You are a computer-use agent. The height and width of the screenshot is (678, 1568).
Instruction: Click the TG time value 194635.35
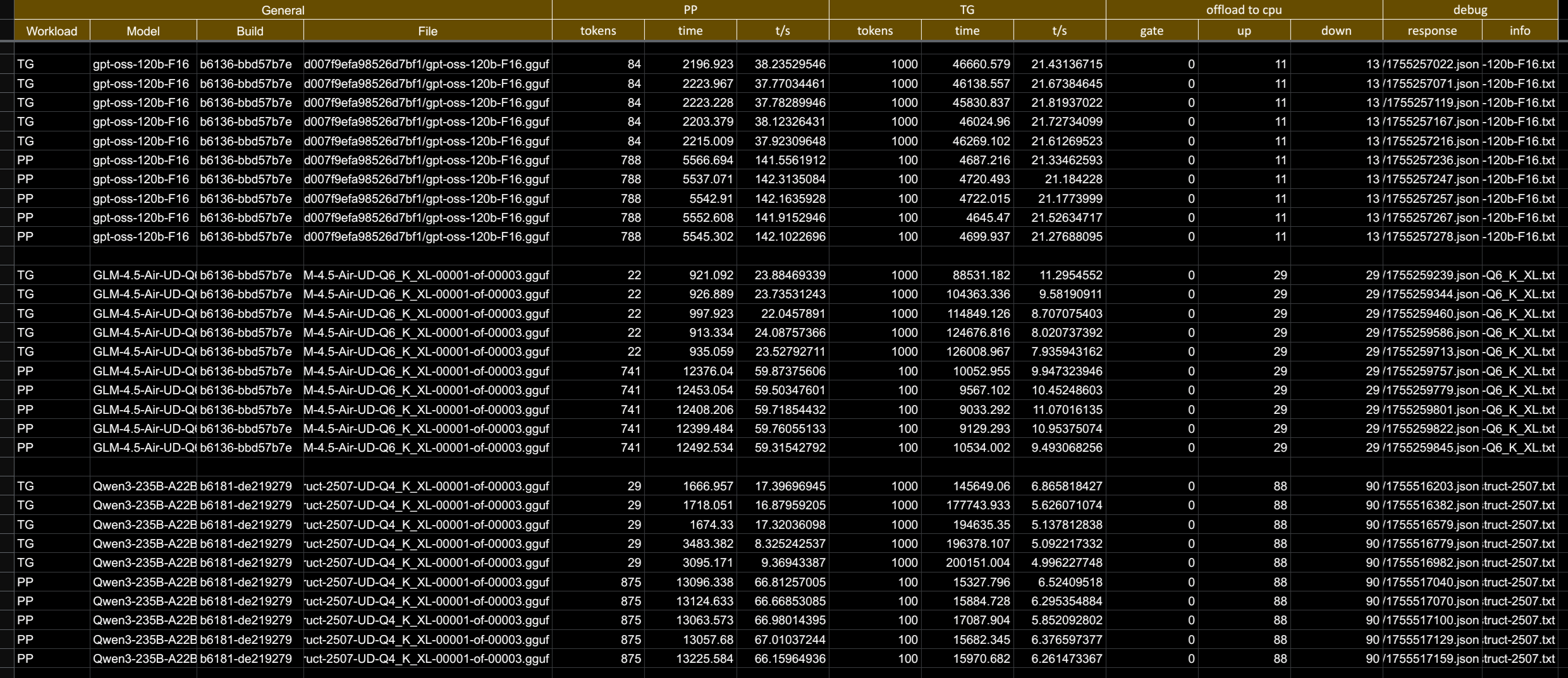pyautogui.click(x=967, y=524)
